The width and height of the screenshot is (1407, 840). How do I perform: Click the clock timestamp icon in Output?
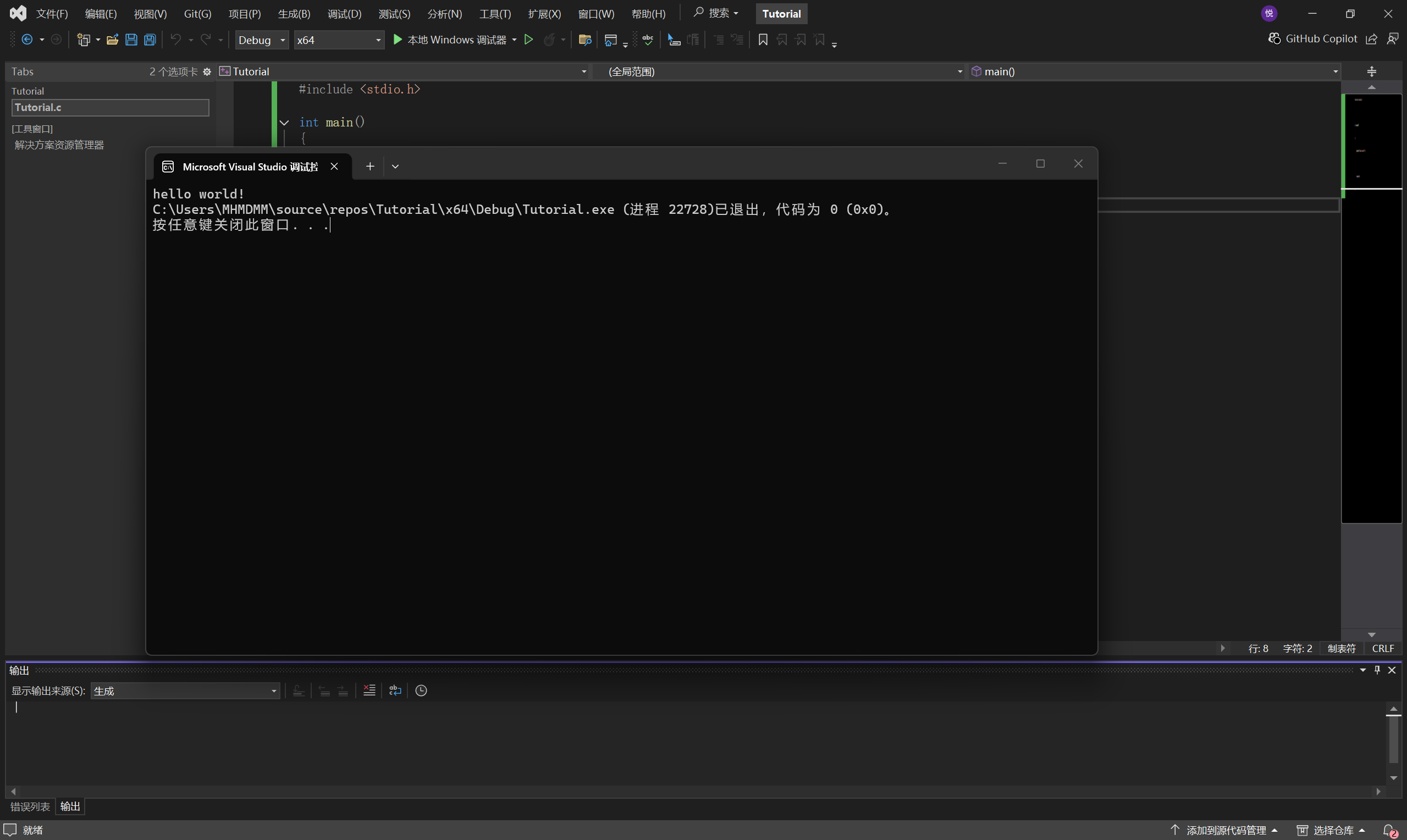click(421, 690)
